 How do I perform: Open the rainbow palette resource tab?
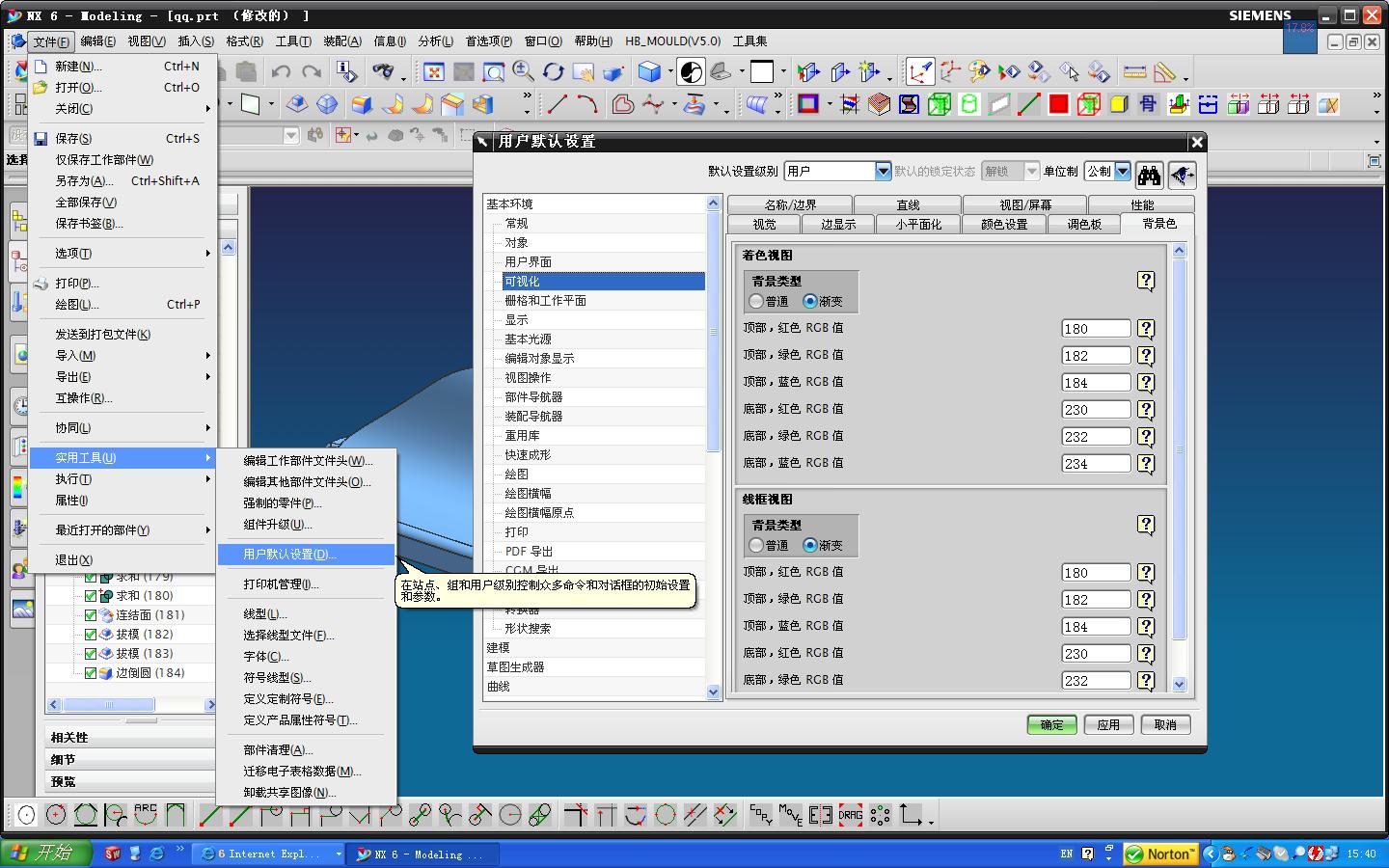(19, 487)
